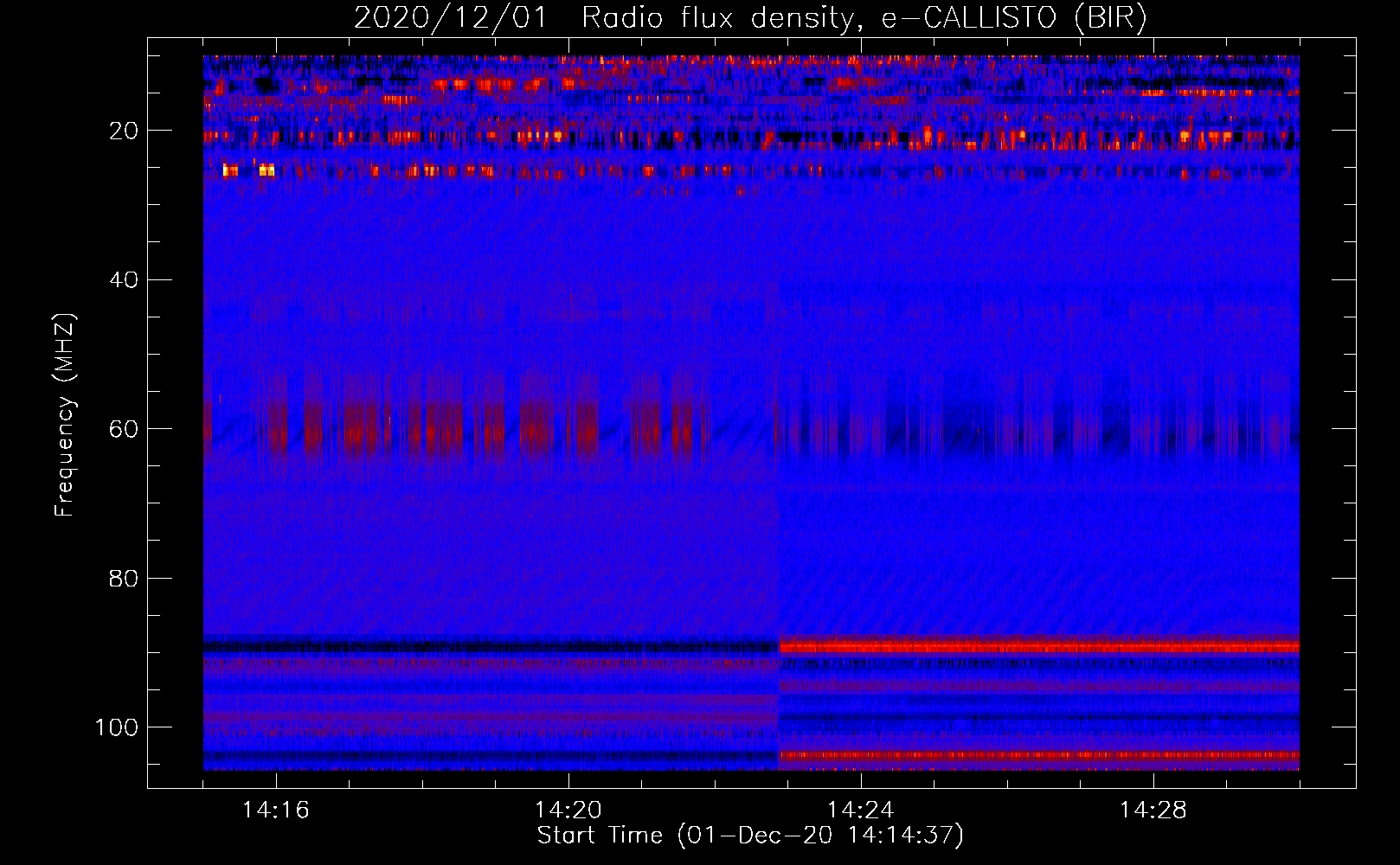The image size is (1400, 865).
Task: Click the '100' frequency tick label
Action: point(116,727)
